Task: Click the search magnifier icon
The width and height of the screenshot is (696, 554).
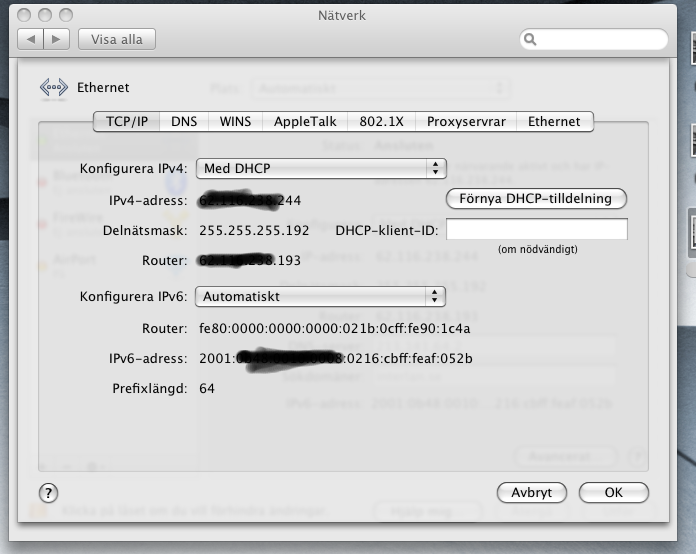Action: [x=530, y=40]
